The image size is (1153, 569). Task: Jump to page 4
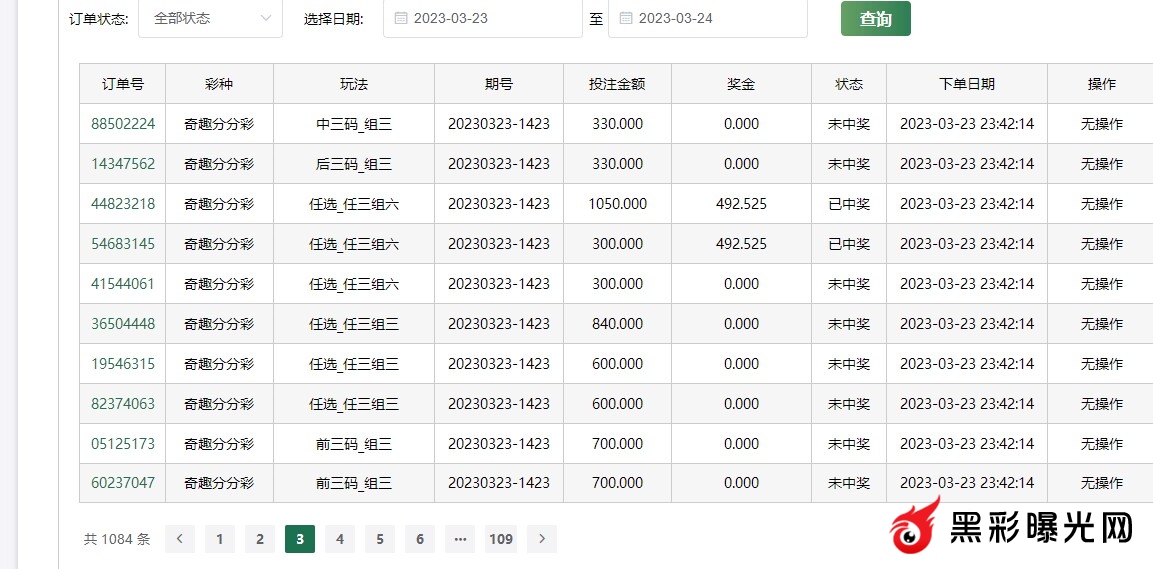coord(340,539)
